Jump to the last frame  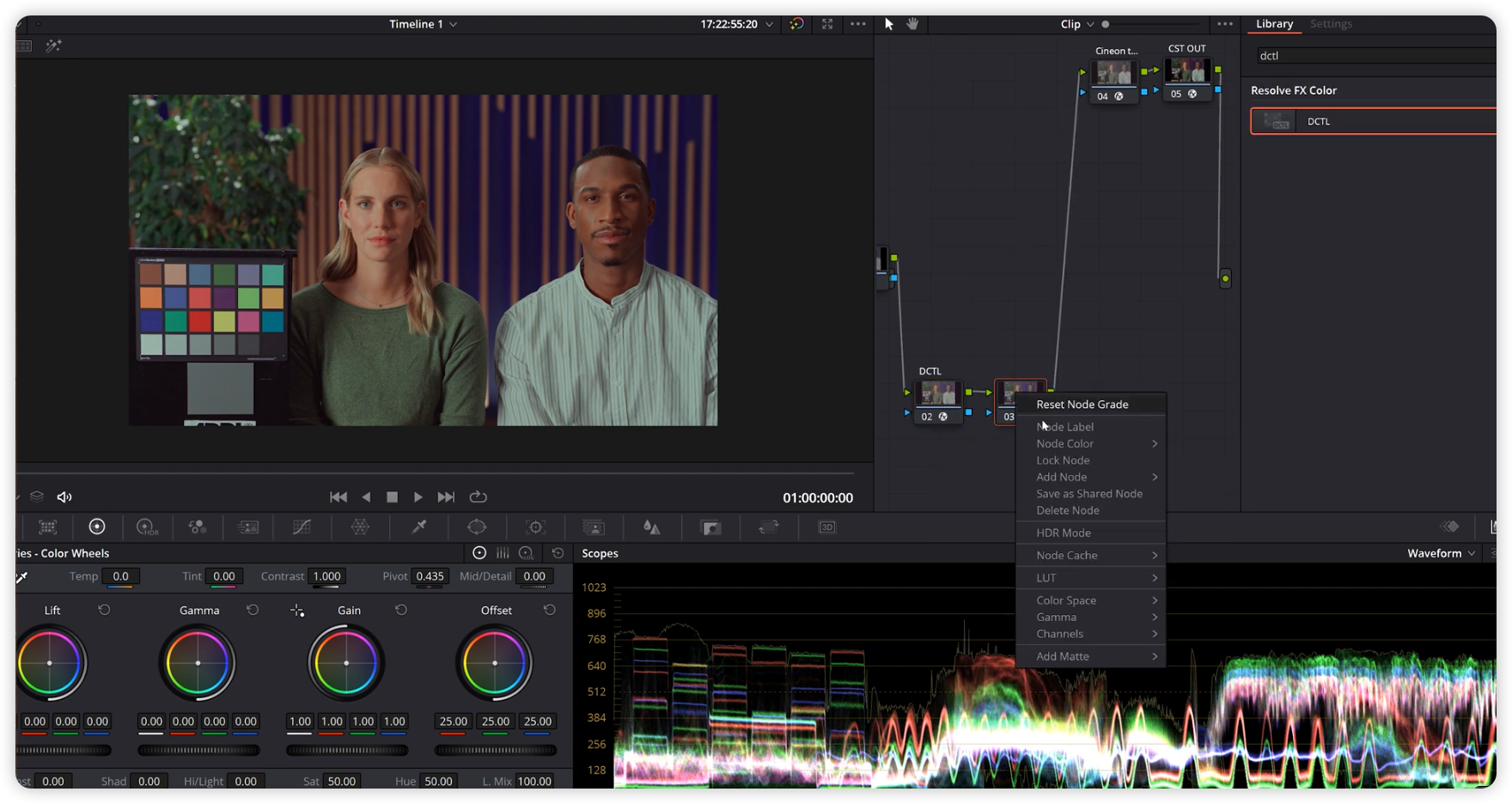446,496
